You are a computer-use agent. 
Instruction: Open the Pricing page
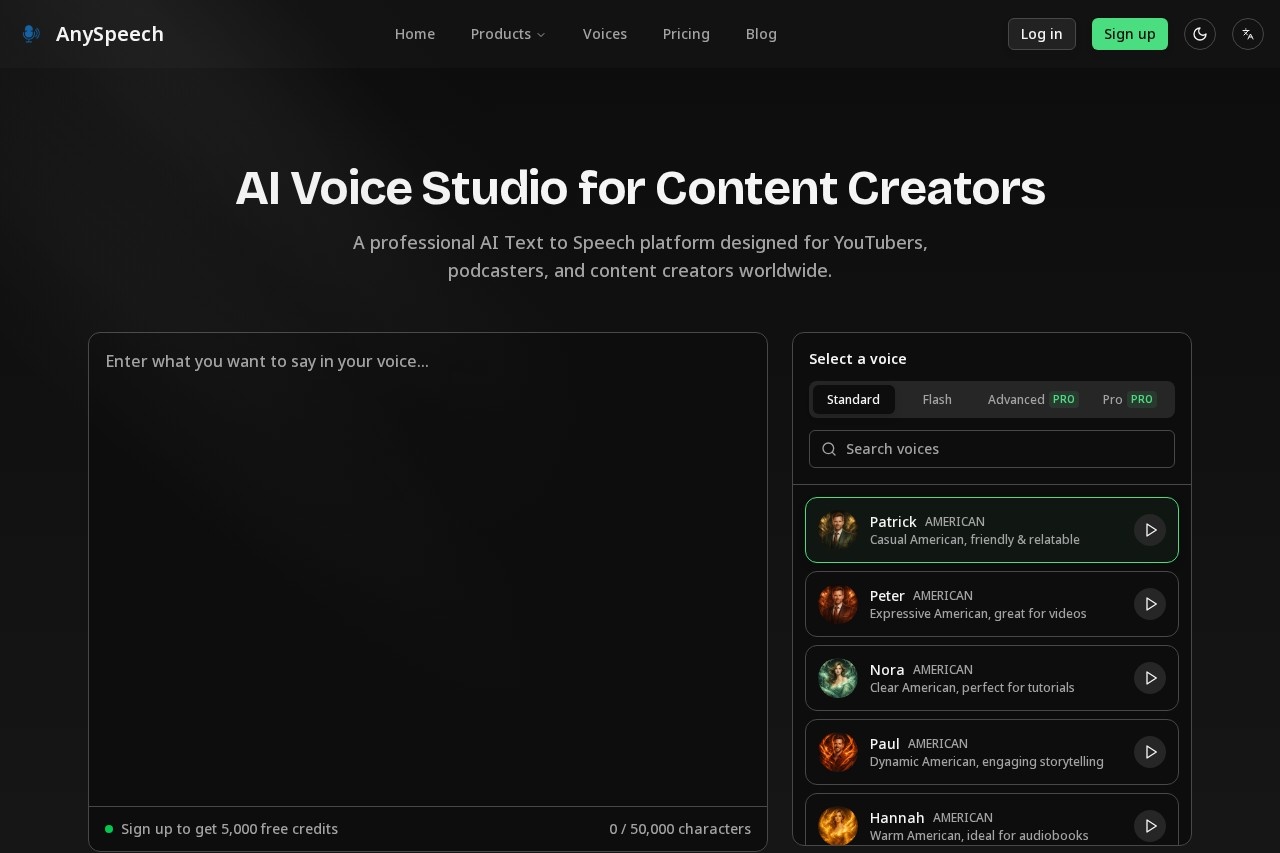click(x=686, y=34)
